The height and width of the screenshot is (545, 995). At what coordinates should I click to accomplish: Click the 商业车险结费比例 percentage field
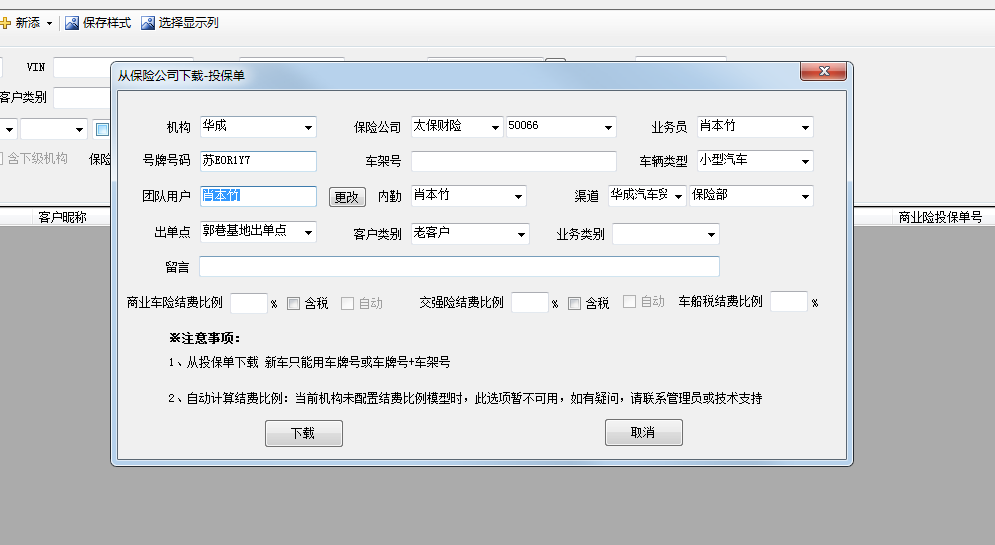[249, 303]
